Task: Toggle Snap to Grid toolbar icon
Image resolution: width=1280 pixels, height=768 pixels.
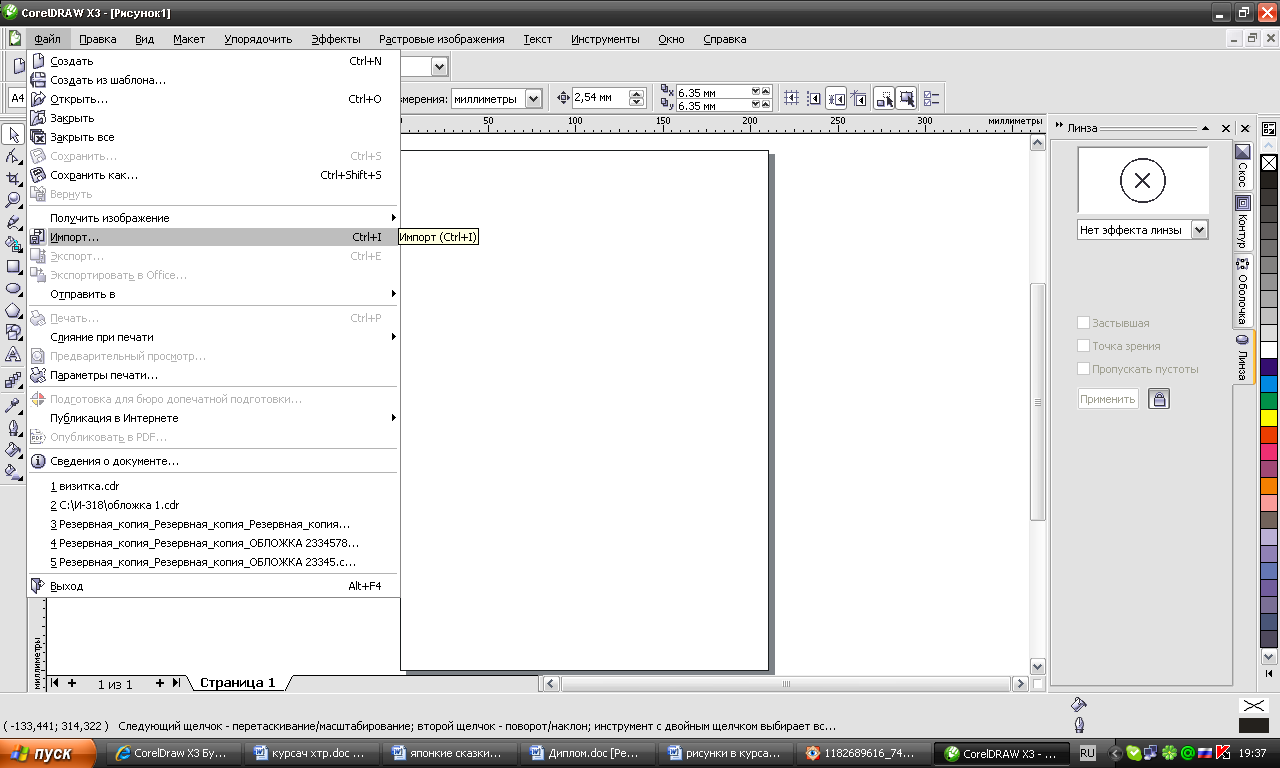Action: tap(792, 98)
